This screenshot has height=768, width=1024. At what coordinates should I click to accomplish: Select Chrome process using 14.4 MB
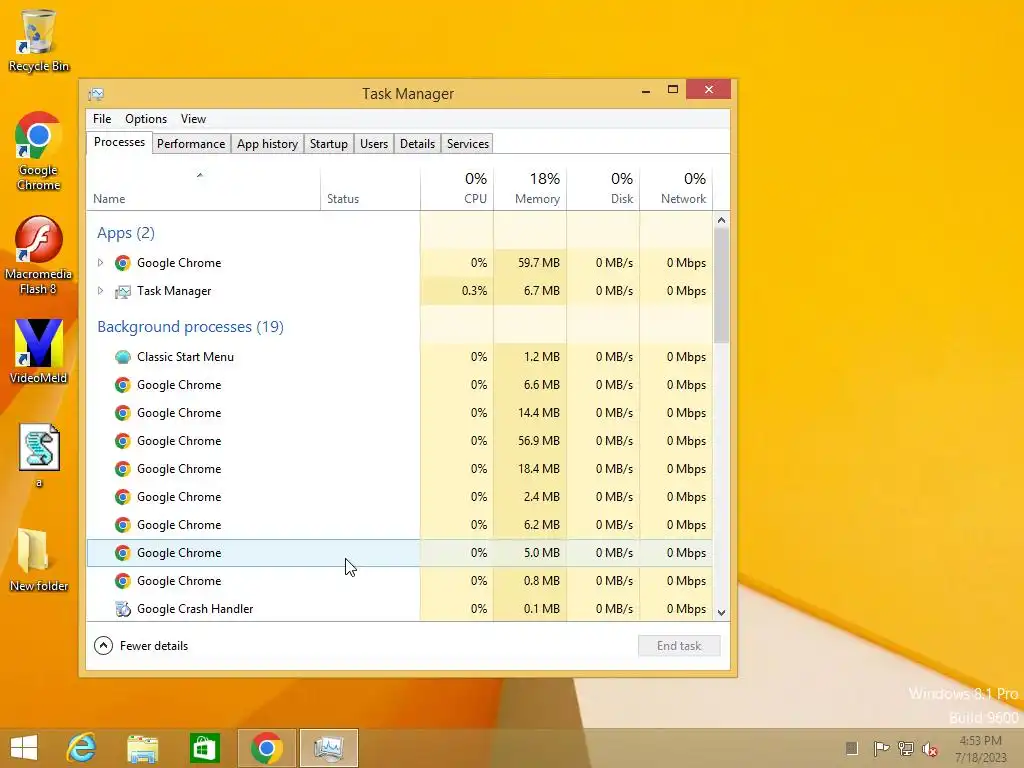click(400, 413)
